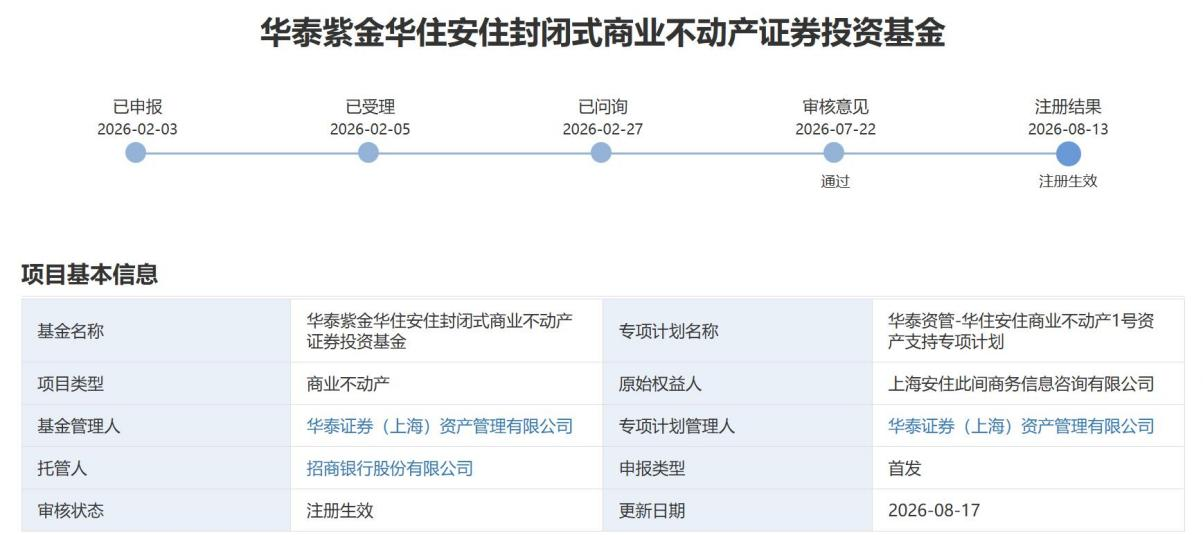Open the 招商银行股份有限公司 custodian link
The height and width of the screenshot is (535, 1203).
pyautogui.click(x=389, y=468)
